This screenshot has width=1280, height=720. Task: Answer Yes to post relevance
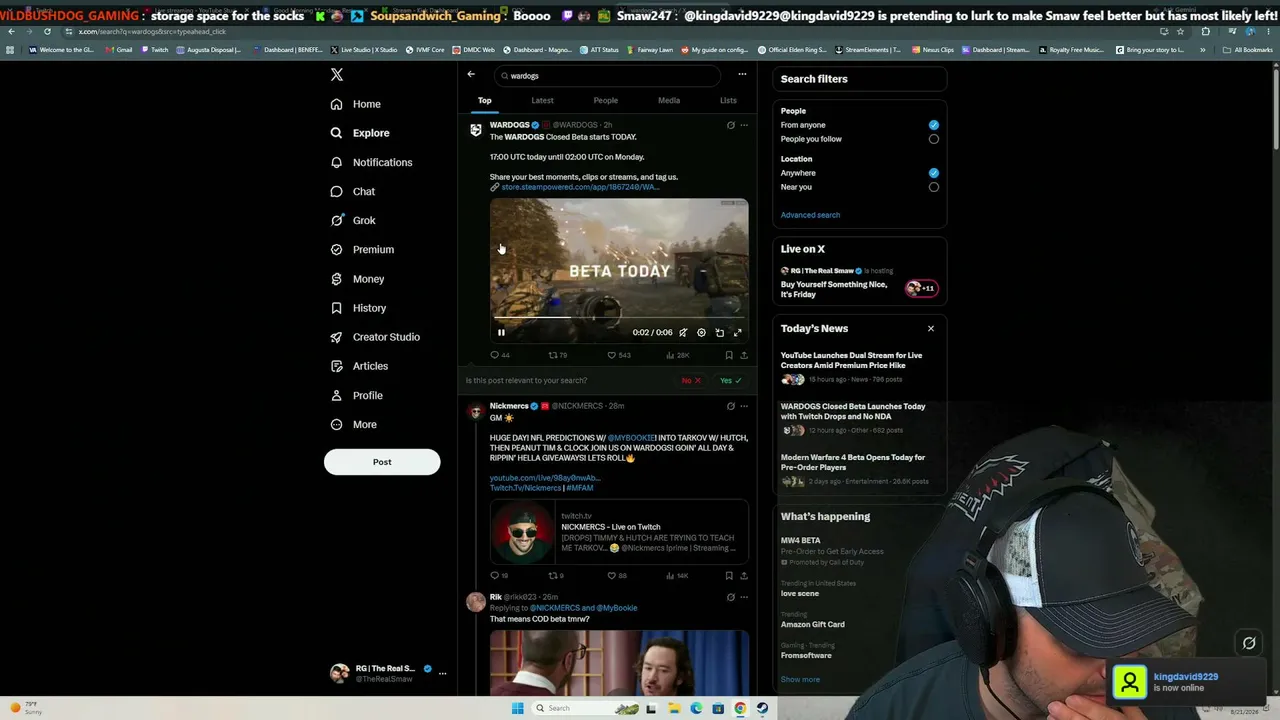pyautogui.click(x=731, y=381)
